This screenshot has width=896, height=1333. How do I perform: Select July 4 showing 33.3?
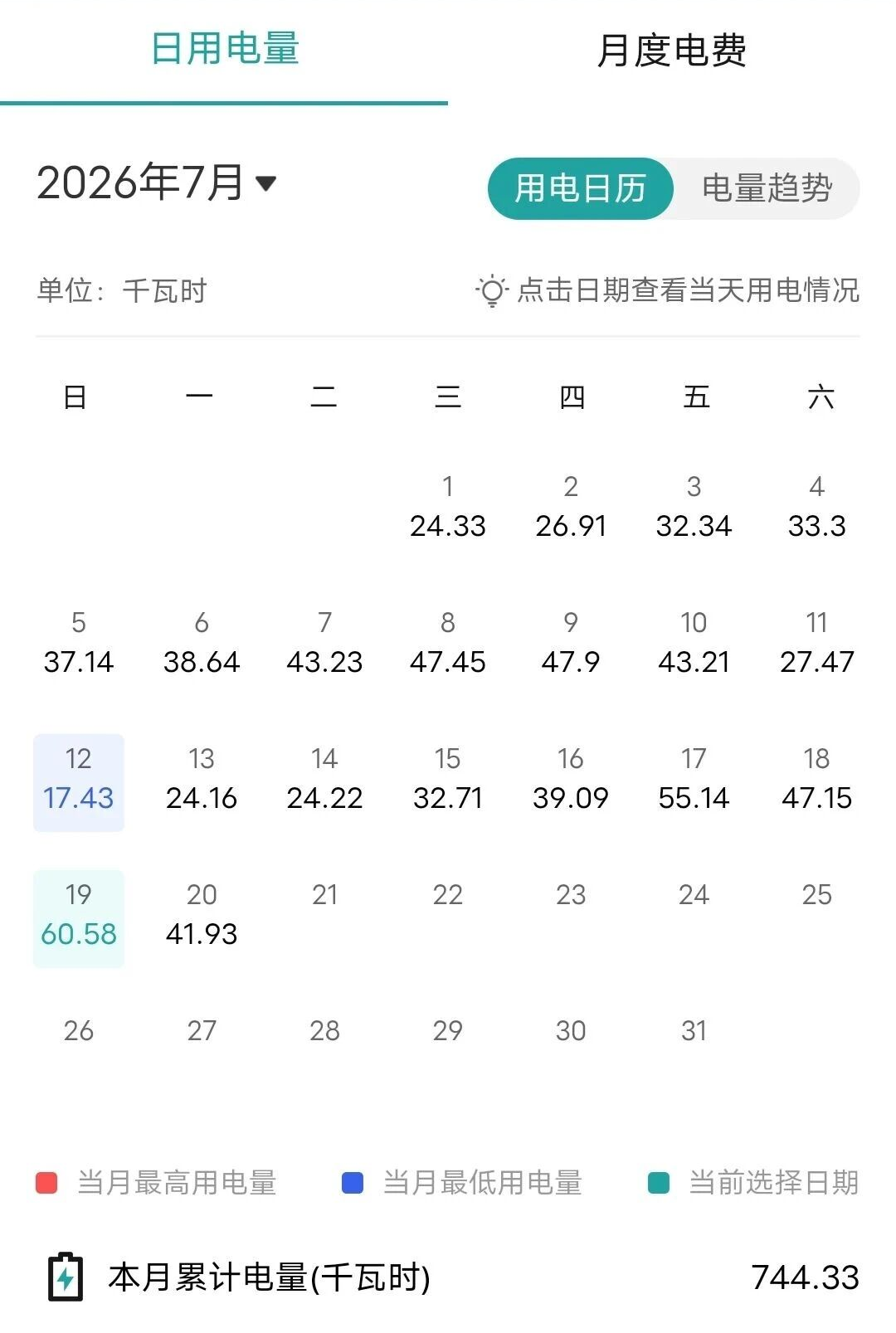coord(817,507)
